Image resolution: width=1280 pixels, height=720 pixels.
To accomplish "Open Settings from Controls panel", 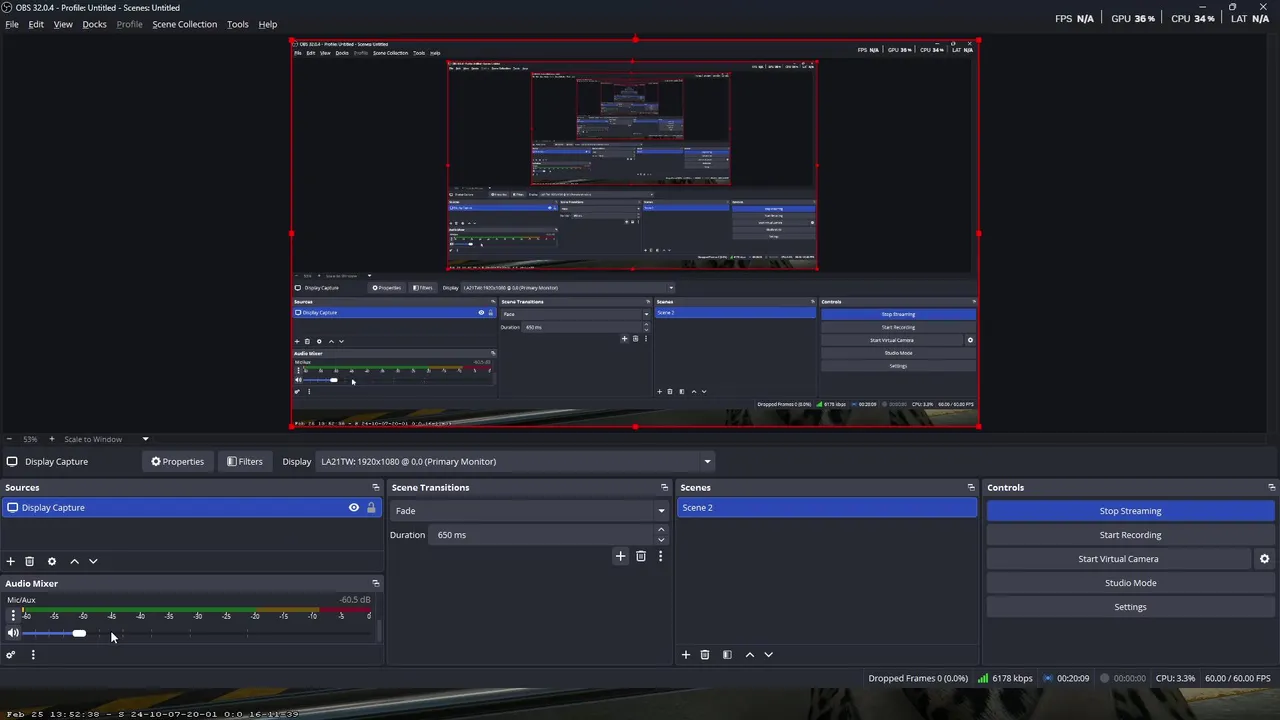I will [x=1130, y=607].
